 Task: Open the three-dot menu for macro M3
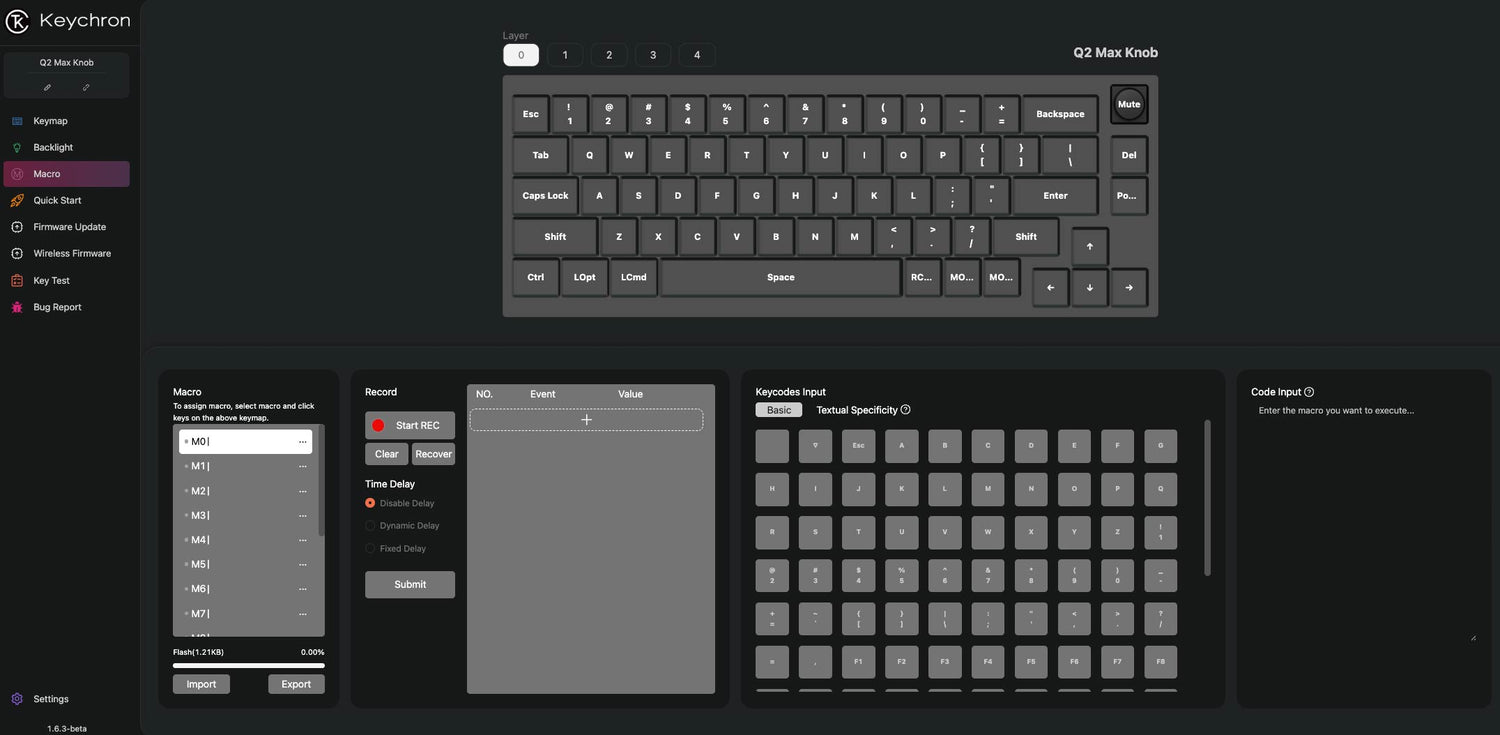point(302,516)
